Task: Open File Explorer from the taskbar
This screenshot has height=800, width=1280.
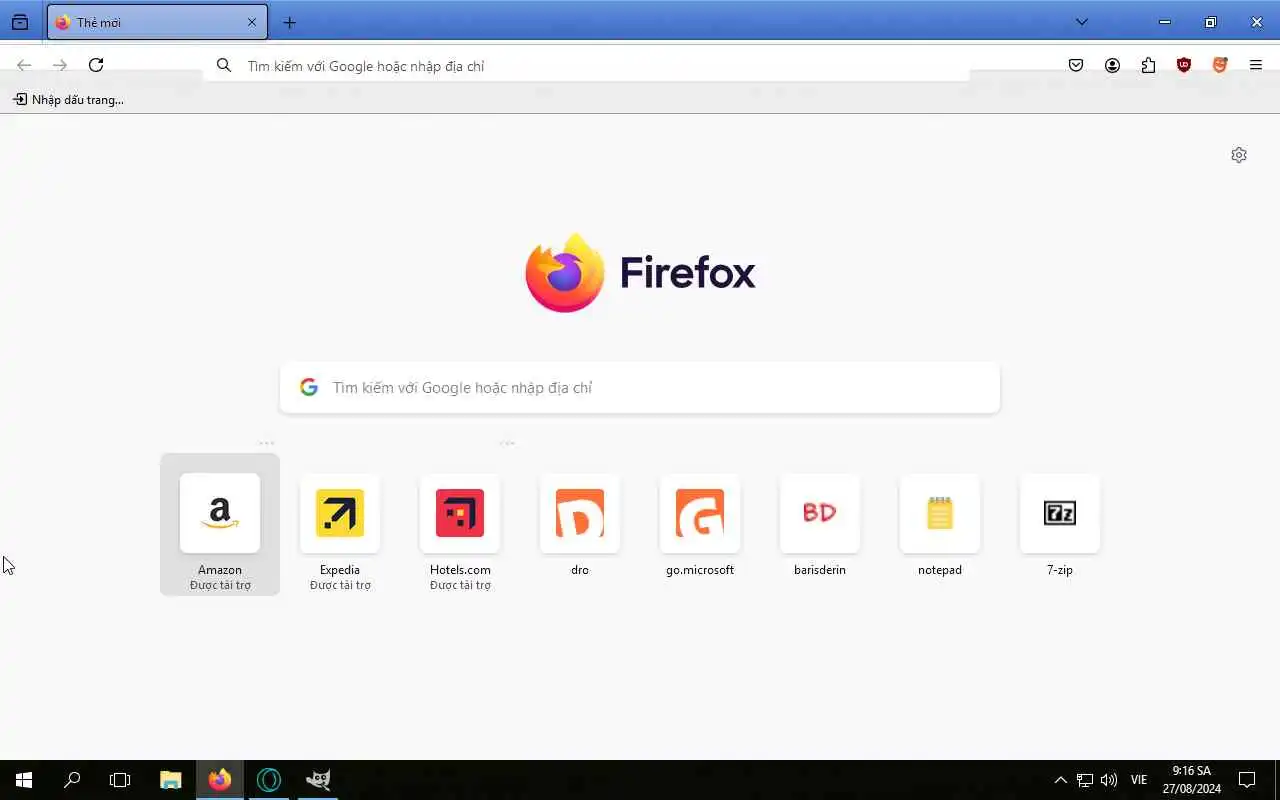Action: [x=171, y=780]
